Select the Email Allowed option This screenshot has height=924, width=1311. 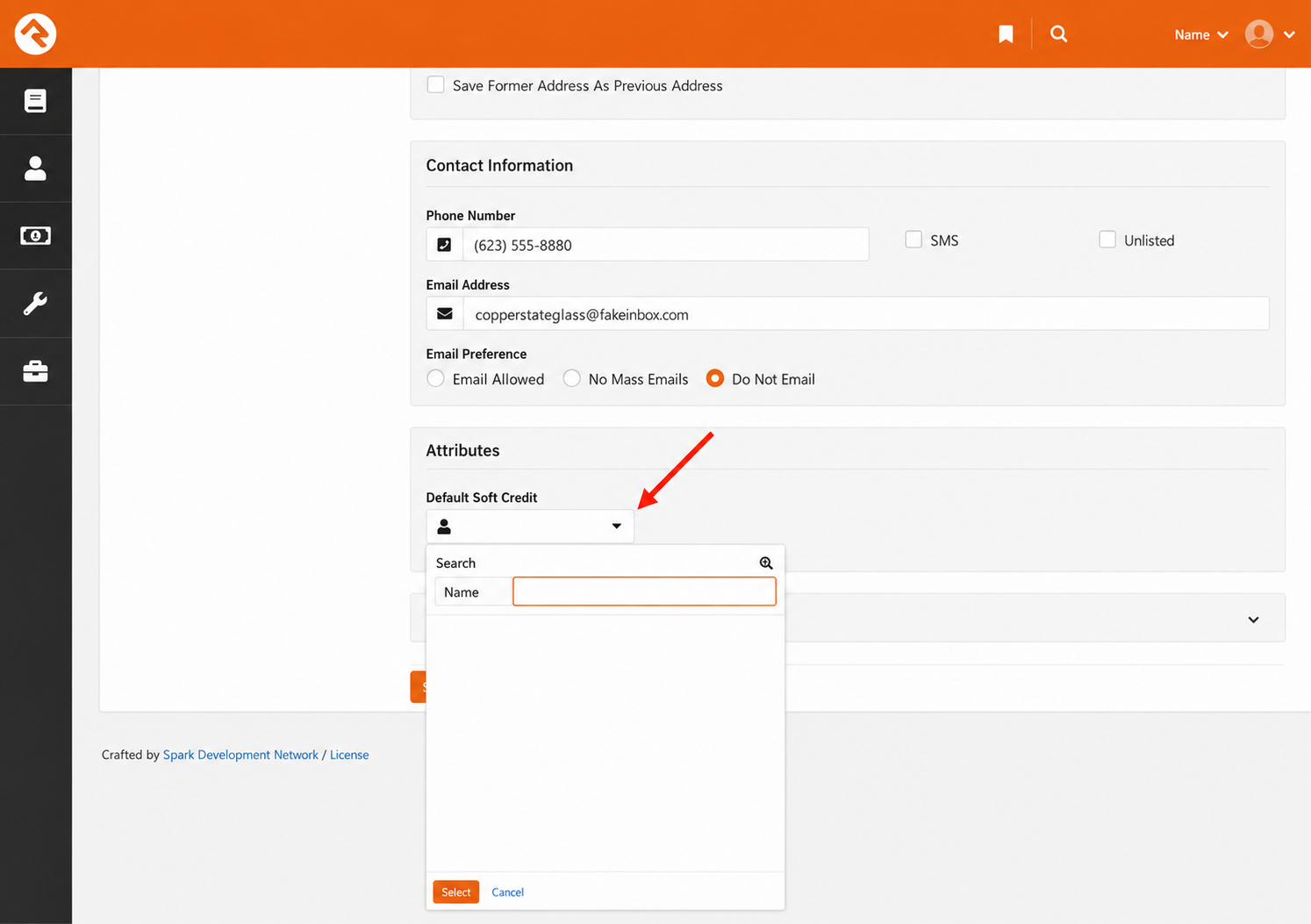435,378
